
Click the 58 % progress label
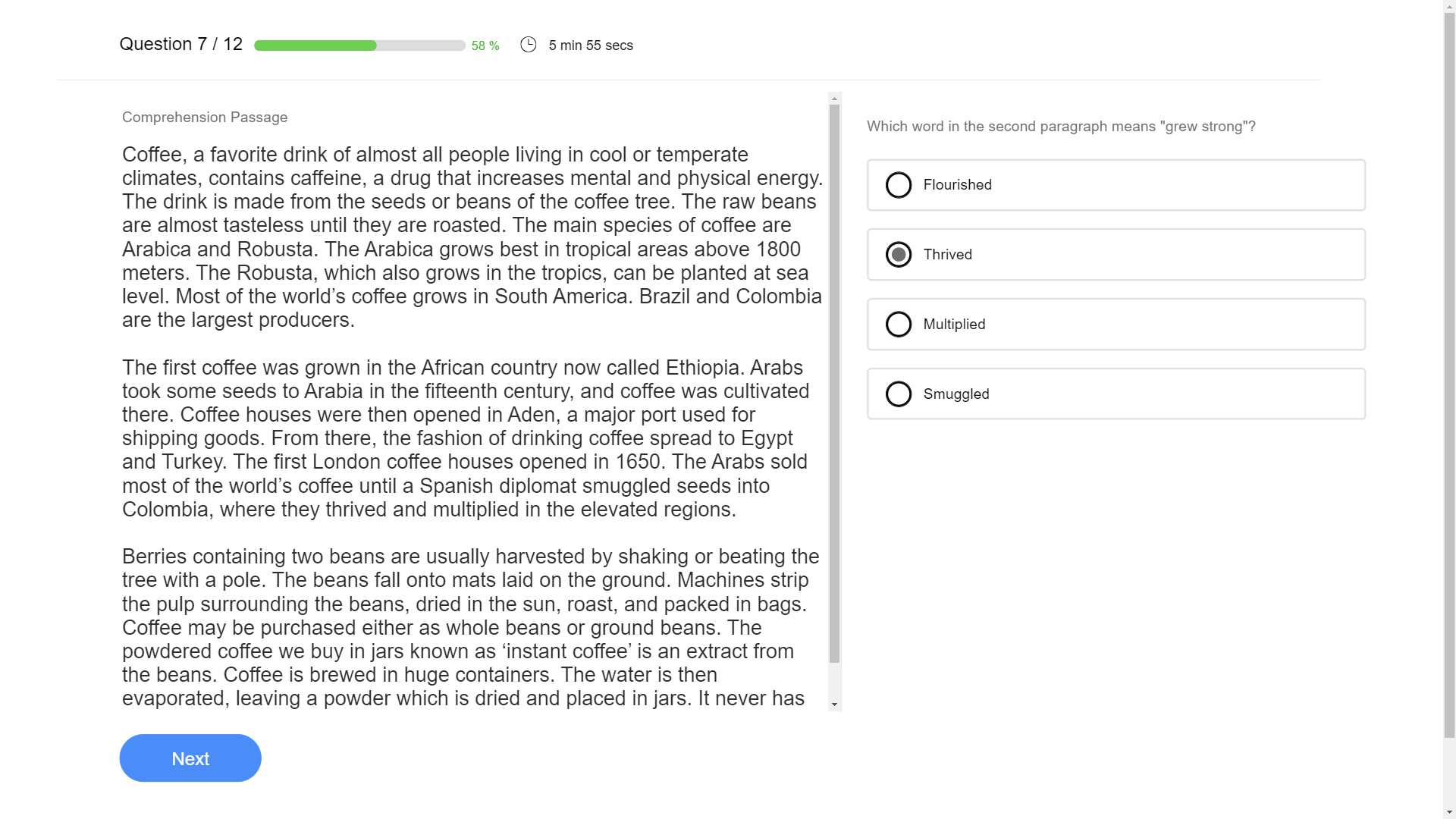point(485,46)
